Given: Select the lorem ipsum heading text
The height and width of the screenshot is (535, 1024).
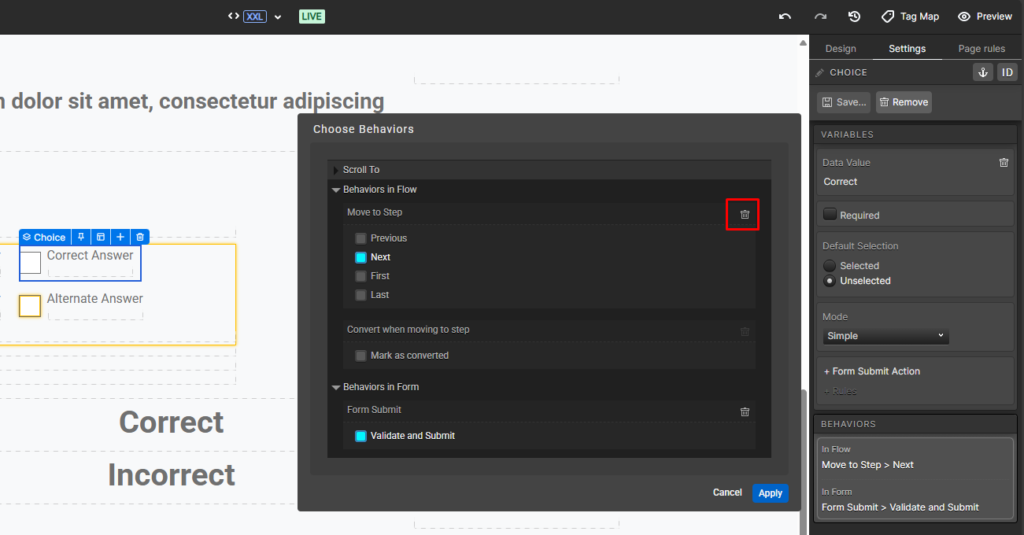Looking at the screenshot, I should tap(192, 101).
